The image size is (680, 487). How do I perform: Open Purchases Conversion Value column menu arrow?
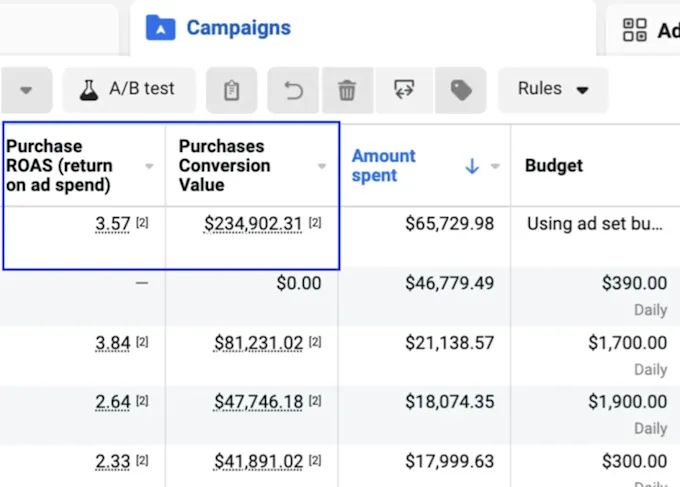point(322,167)
